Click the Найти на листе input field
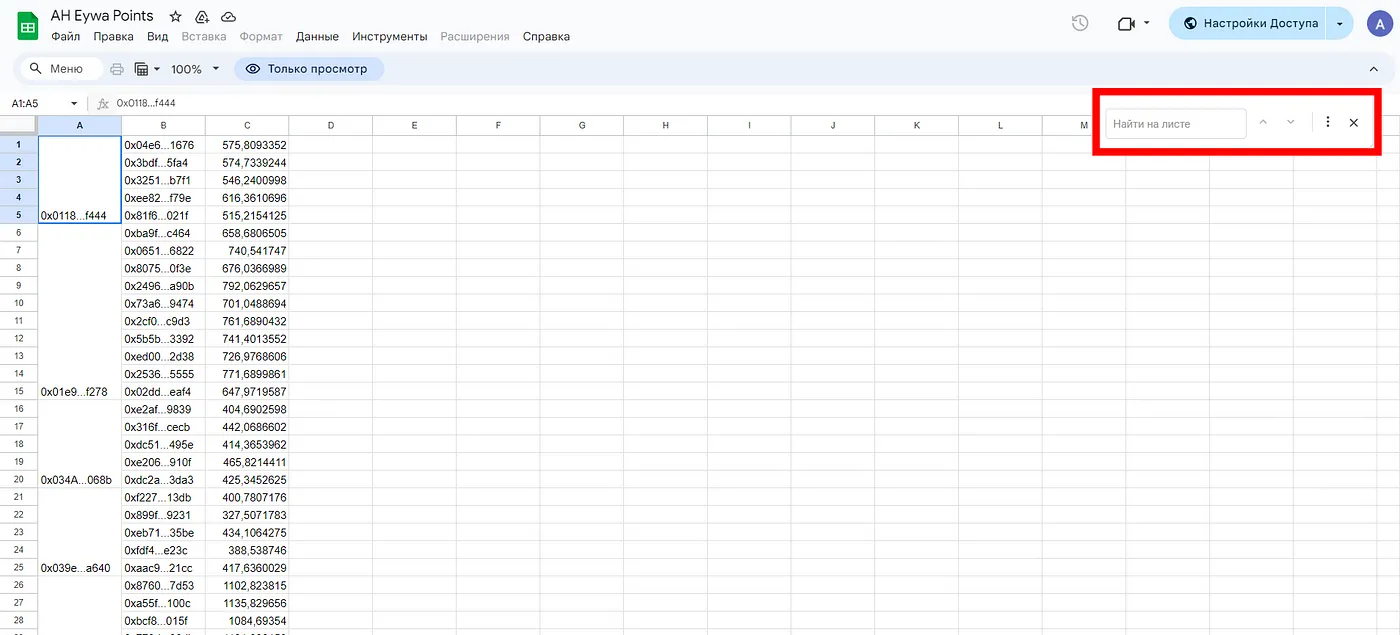Image resolution: width=1400 pixels, height=635 pixels. click(x=1175, y=123)
